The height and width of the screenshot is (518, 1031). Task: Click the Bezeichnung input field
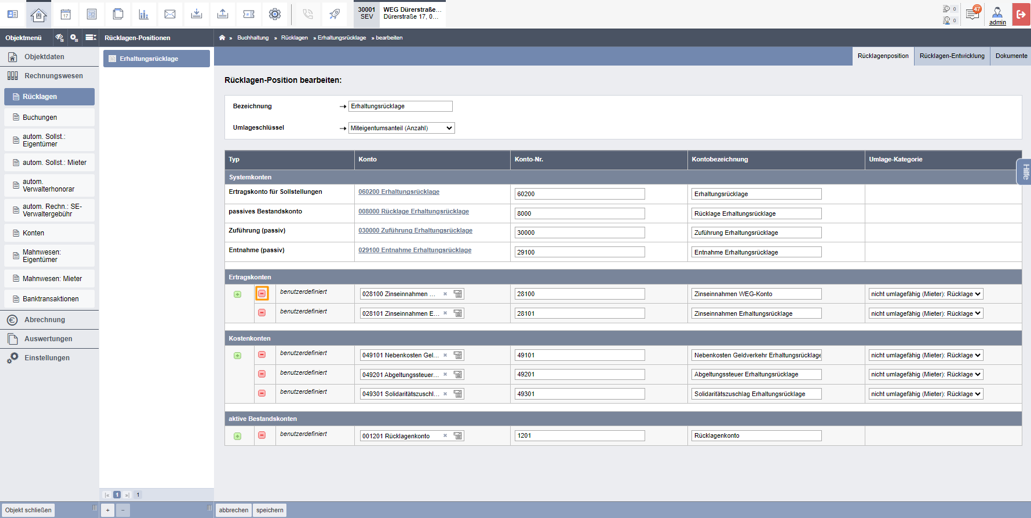point(400,106)
